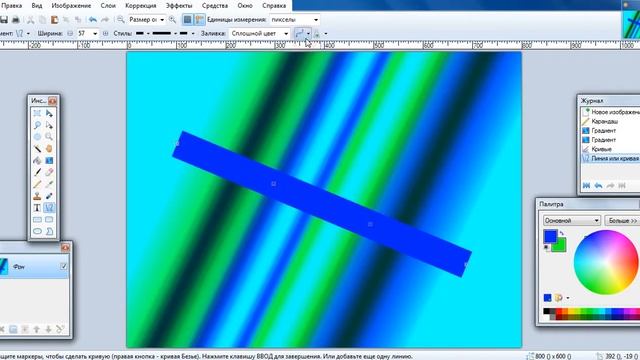Select the Color Picker eyedropper tool
Image resolution: width=640 pixels, height=360 pixels.
[49, 184]
